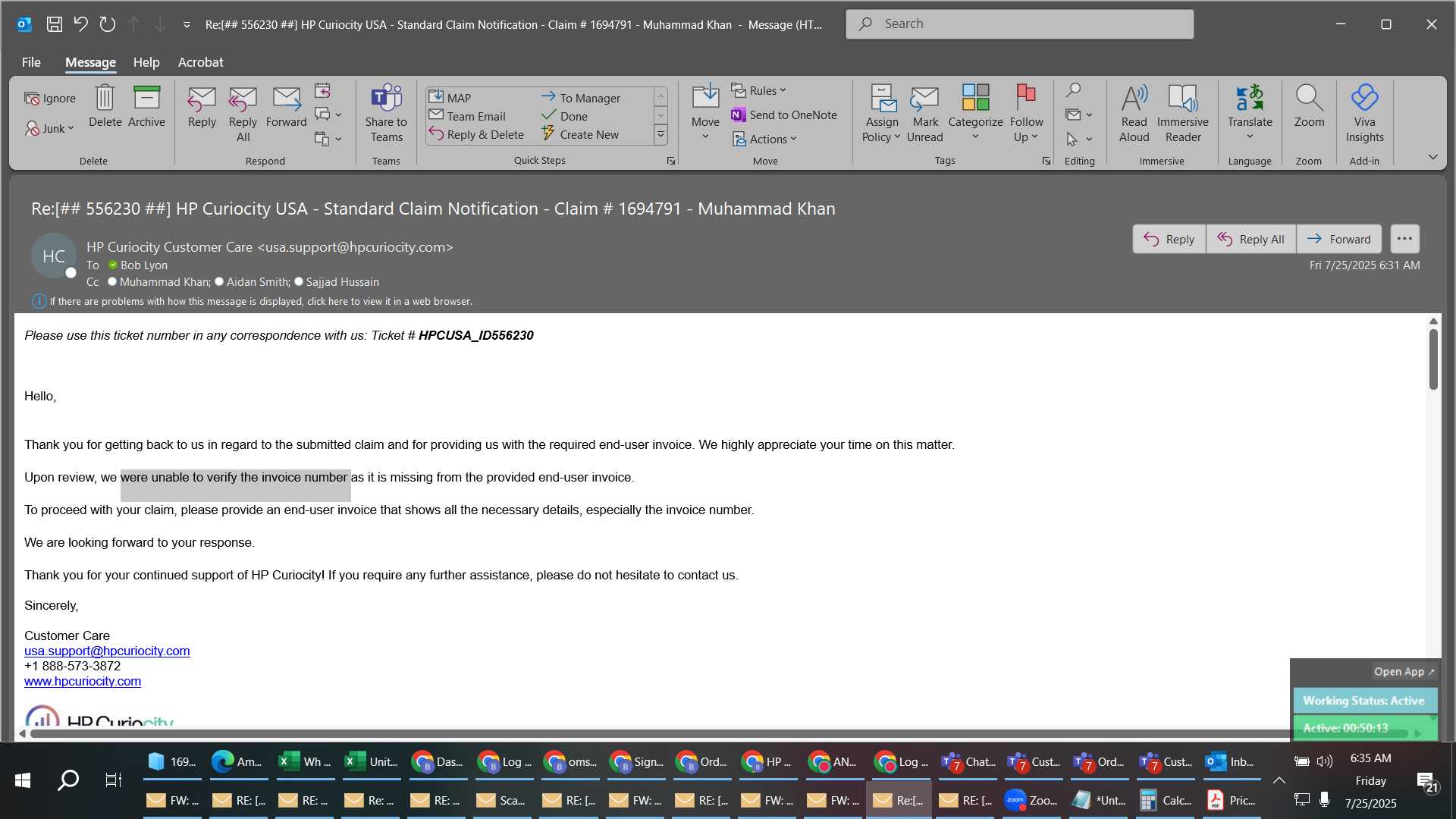The height and width of the screenshot is (819, 1456).
Task: Open Viva Insights add-in
Action: click(1364, 114)
